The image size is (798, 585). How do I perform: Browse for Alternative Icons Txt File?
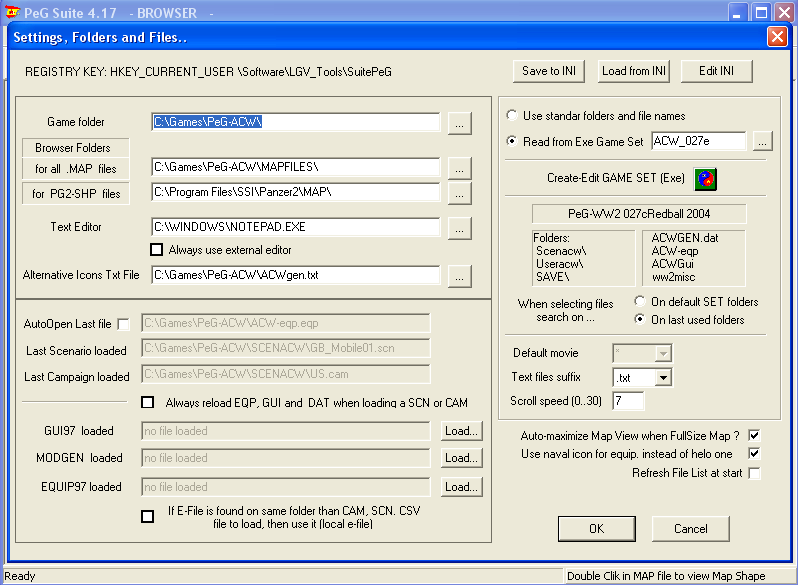tap(459, 275)
